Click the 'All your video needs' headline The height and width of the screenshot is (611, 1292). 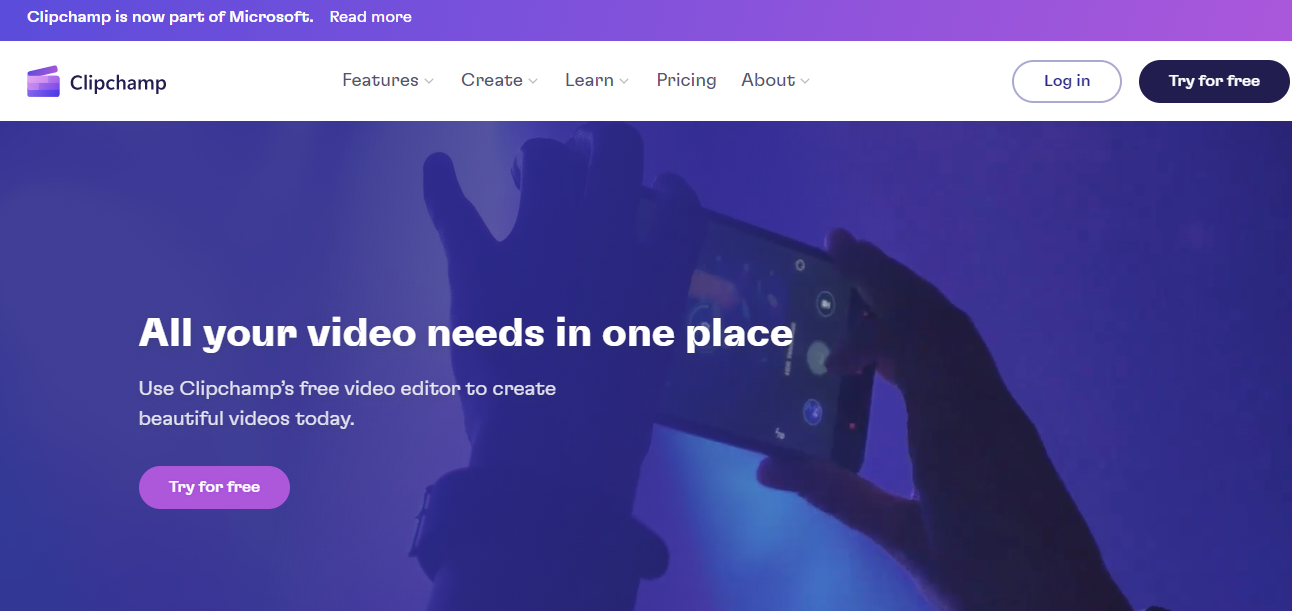point(465,333)
